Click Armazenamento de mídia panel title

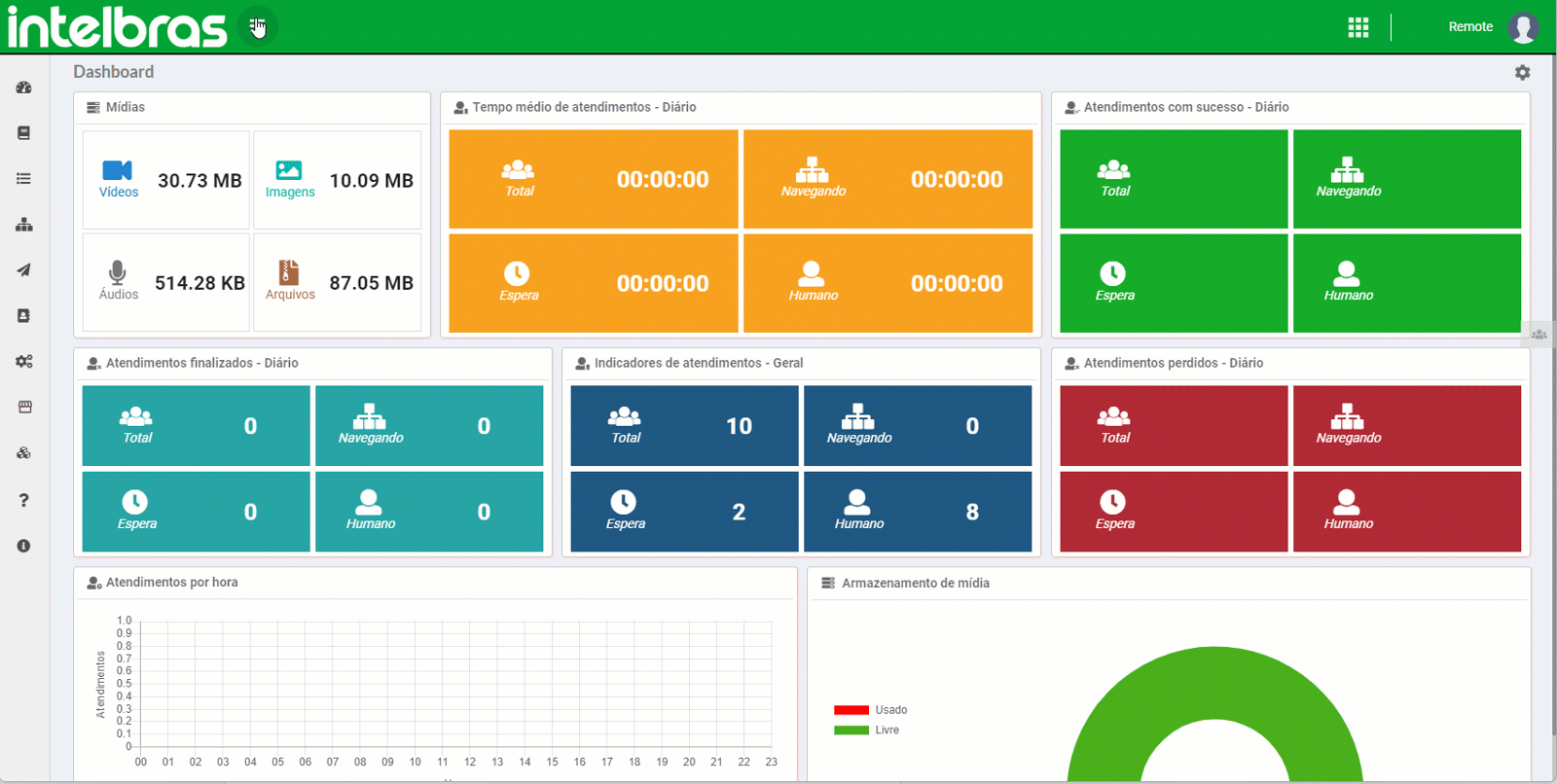click(916, 583)
